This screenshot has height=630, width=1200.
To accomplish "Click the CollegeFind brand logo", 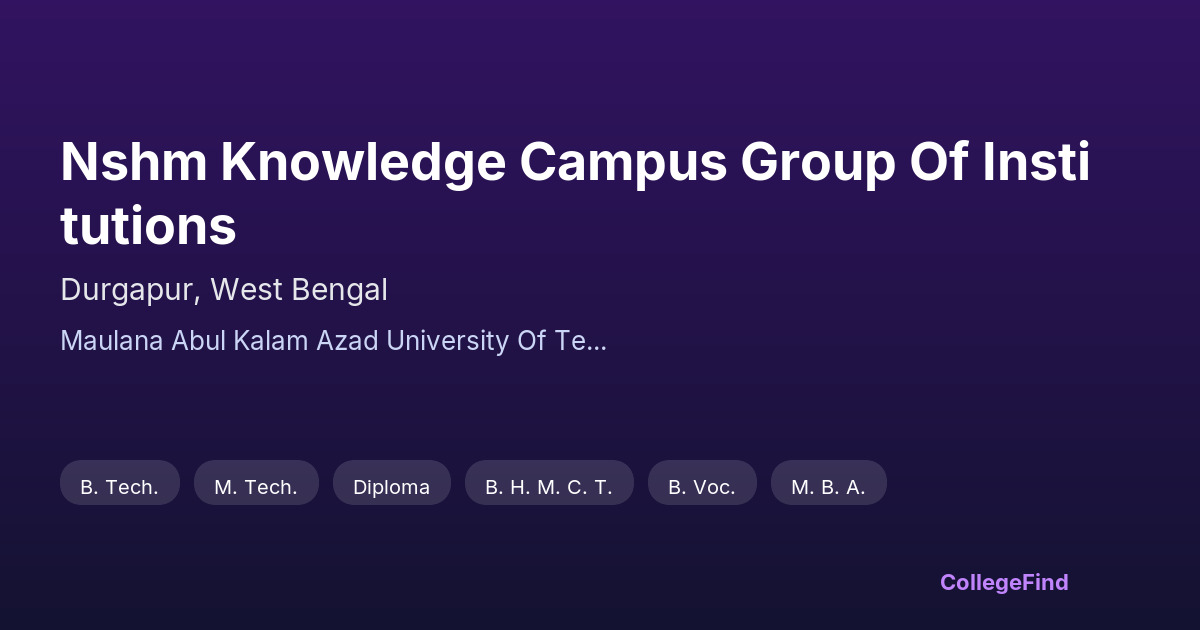I will 1004,582.
